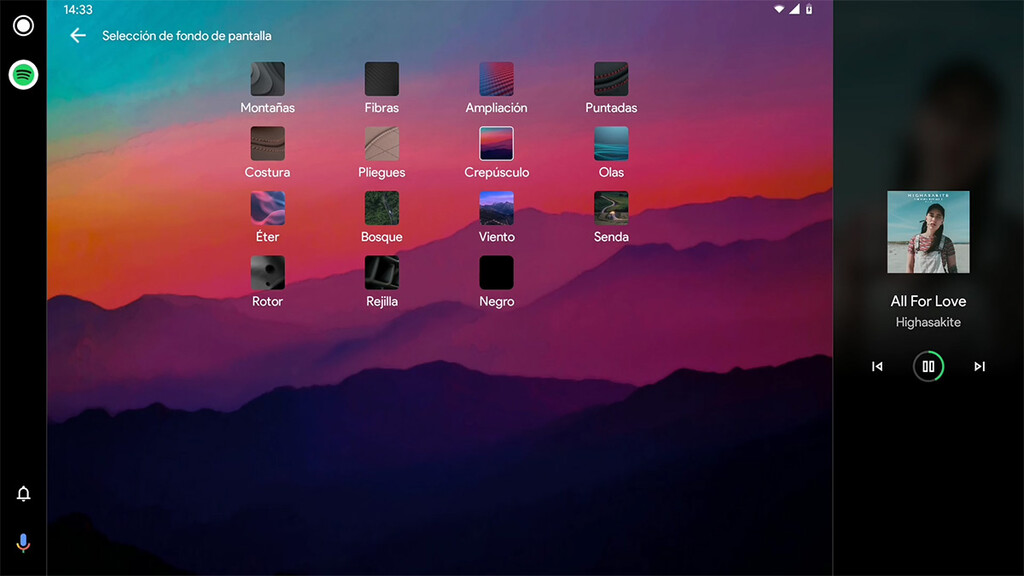Viewport: 1024px width, 576px height.
Task: Apply the Negro wallpaper
Action: point(496,273)
